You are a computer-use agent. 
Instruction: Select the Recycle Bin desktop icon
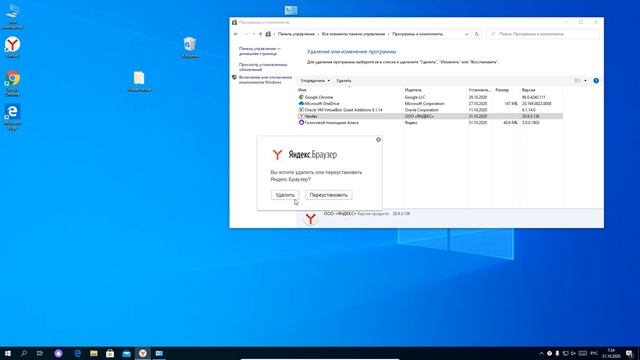tap(190, 47)
